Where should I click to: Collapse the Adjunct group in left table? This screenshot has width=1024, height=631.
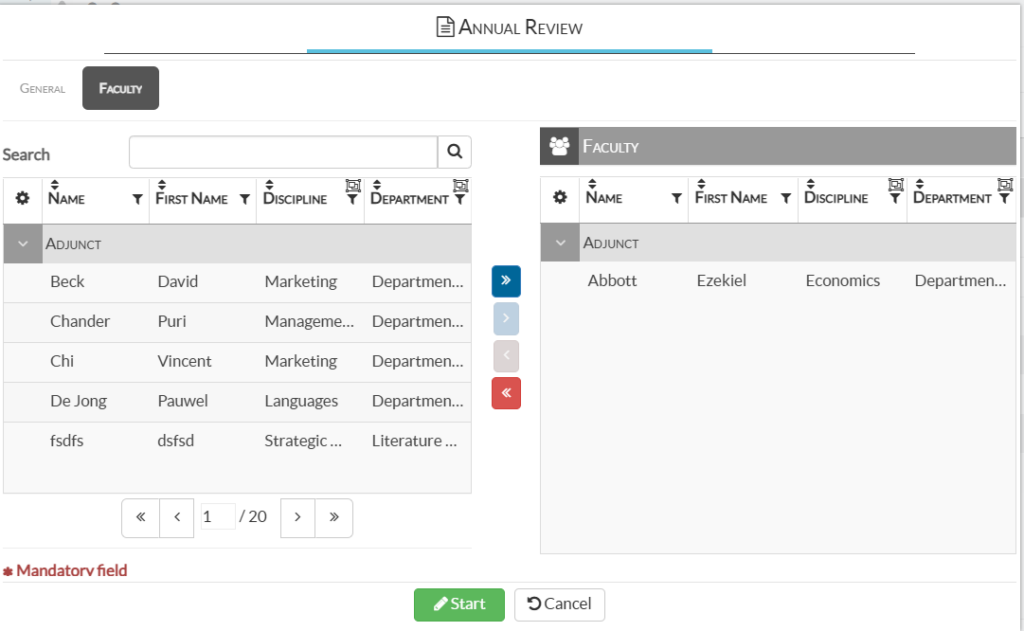[23, 243]
